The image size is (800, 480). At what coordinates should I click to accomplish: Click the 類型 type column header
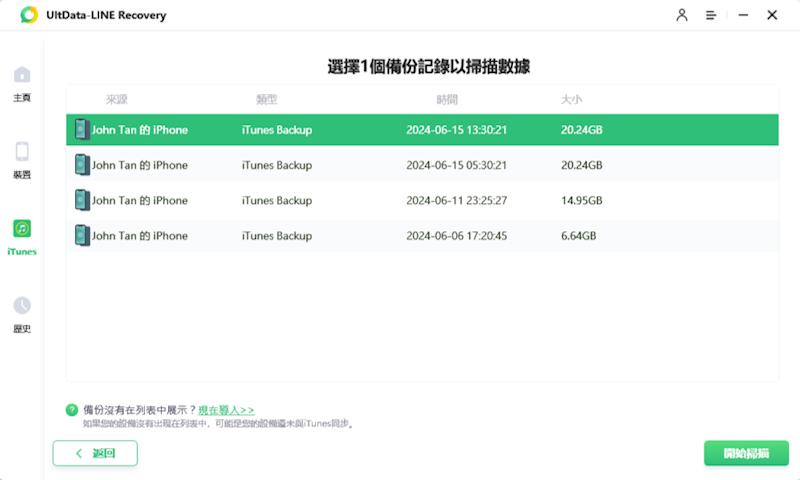(x=266, y=100)
